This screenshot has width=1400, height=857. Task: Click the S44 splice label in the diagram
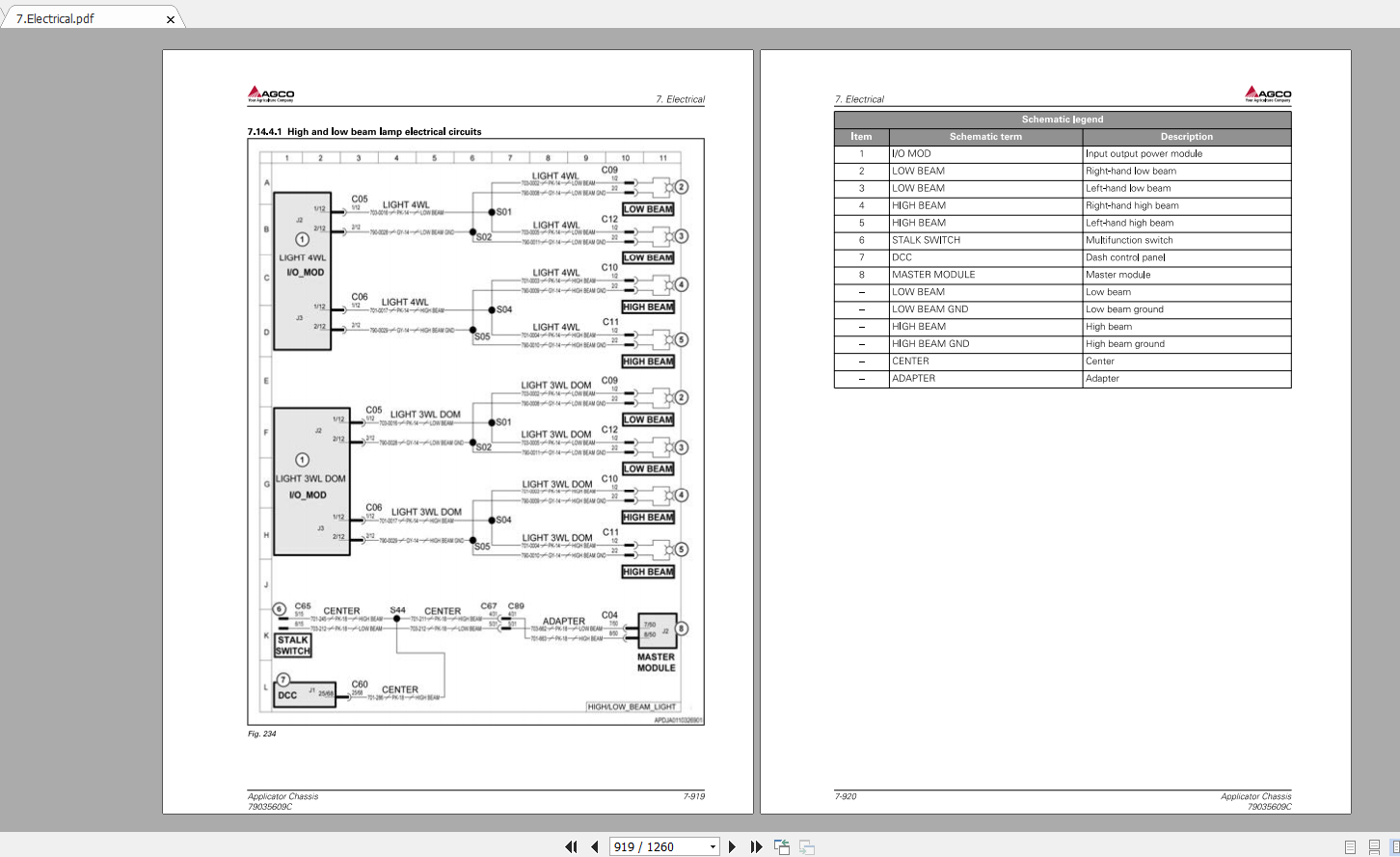tap(398, 609)
